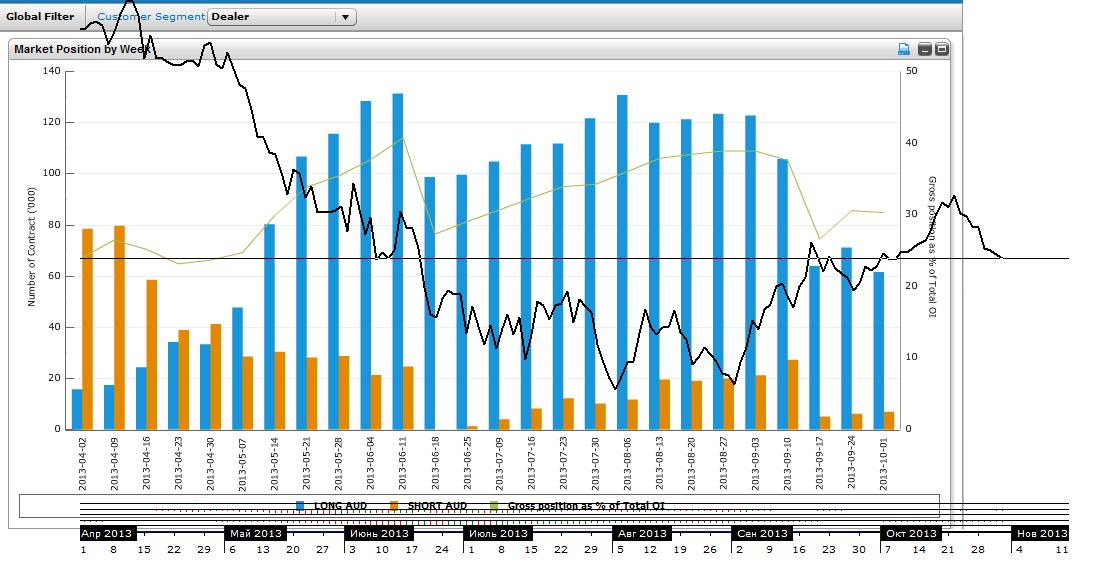Toggle LONG AUD series in legend

341,506
